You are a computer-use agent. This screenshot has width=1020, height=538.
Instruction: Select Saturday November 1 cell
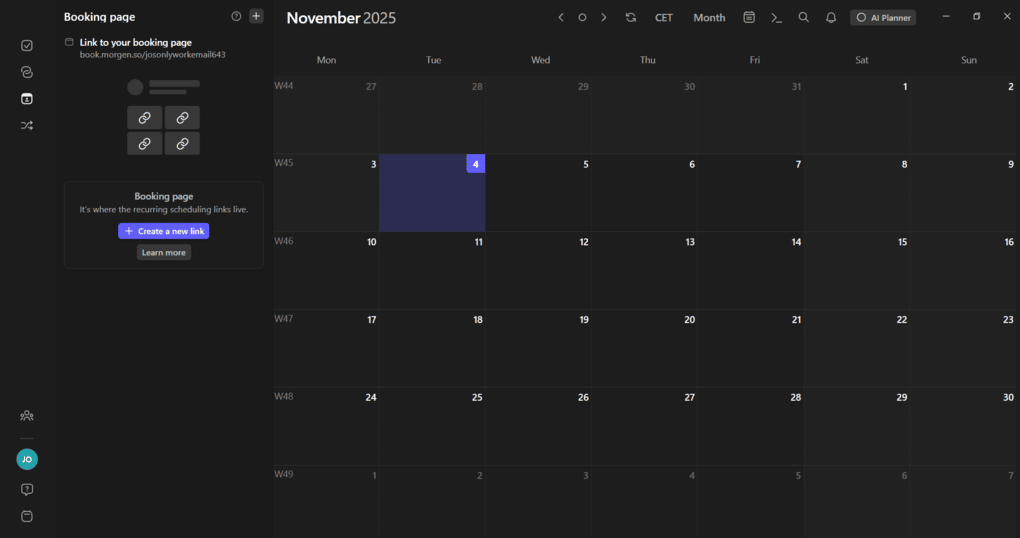[857, 115]
